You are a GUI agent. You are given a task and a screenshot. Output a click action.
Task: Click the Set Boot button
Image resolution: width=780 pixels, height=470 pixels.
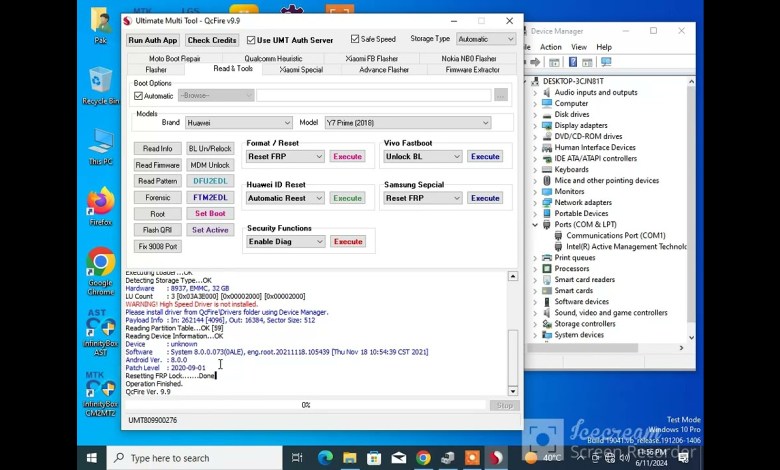tap(210, 213)
